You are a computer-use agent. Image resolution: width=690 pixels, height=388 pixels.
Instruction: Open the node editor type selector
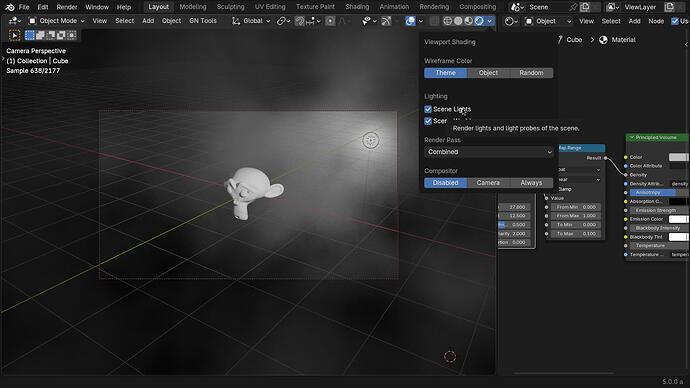click(510, 21)
